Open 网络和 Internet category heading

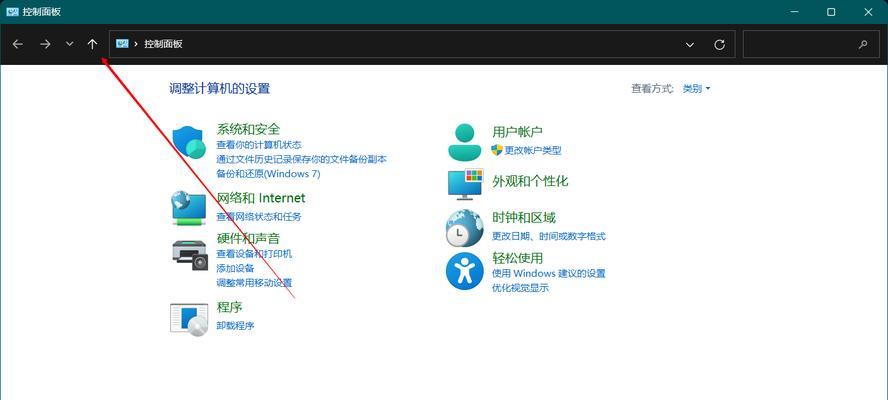[261, 198]
